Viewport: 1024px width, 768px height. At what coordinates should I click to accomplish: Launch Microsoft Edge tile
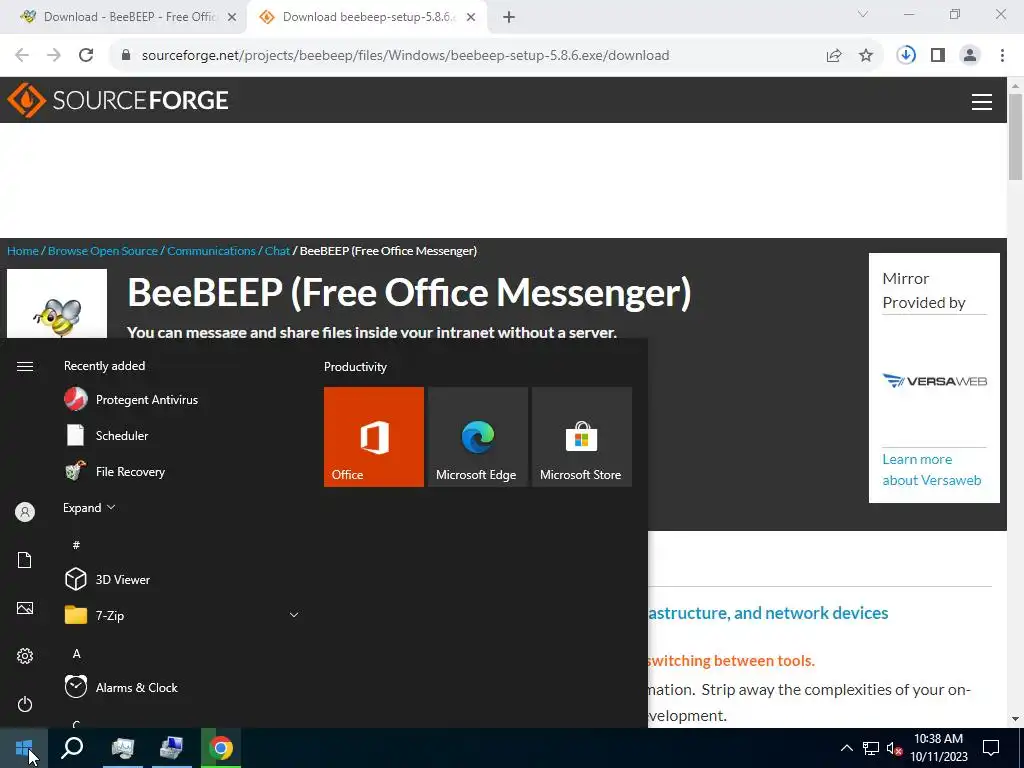[x=478, y=437]
